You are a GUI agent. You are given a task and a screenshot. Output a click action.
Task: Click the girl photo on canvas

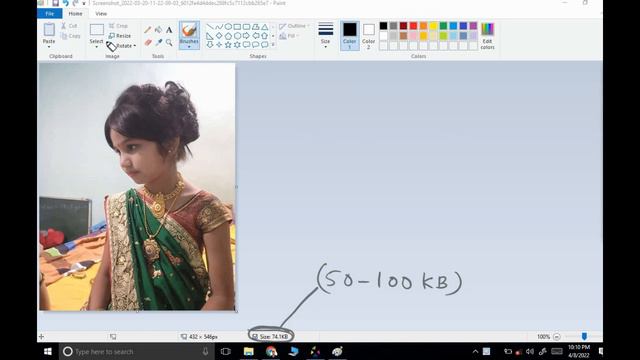[137, 187]
